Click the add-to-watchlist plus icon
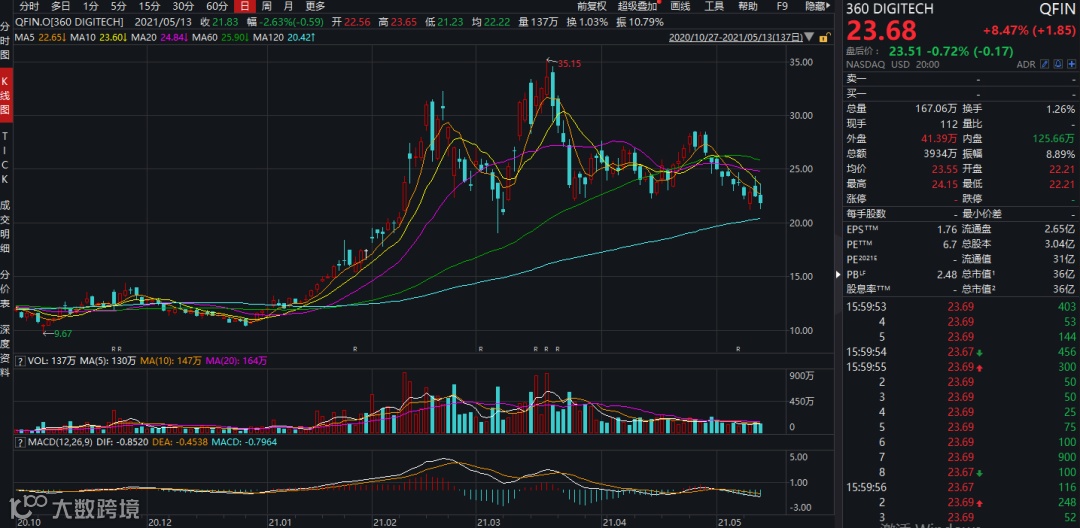The width and height of the screenshot is (1080, 528). [1070, 64]
